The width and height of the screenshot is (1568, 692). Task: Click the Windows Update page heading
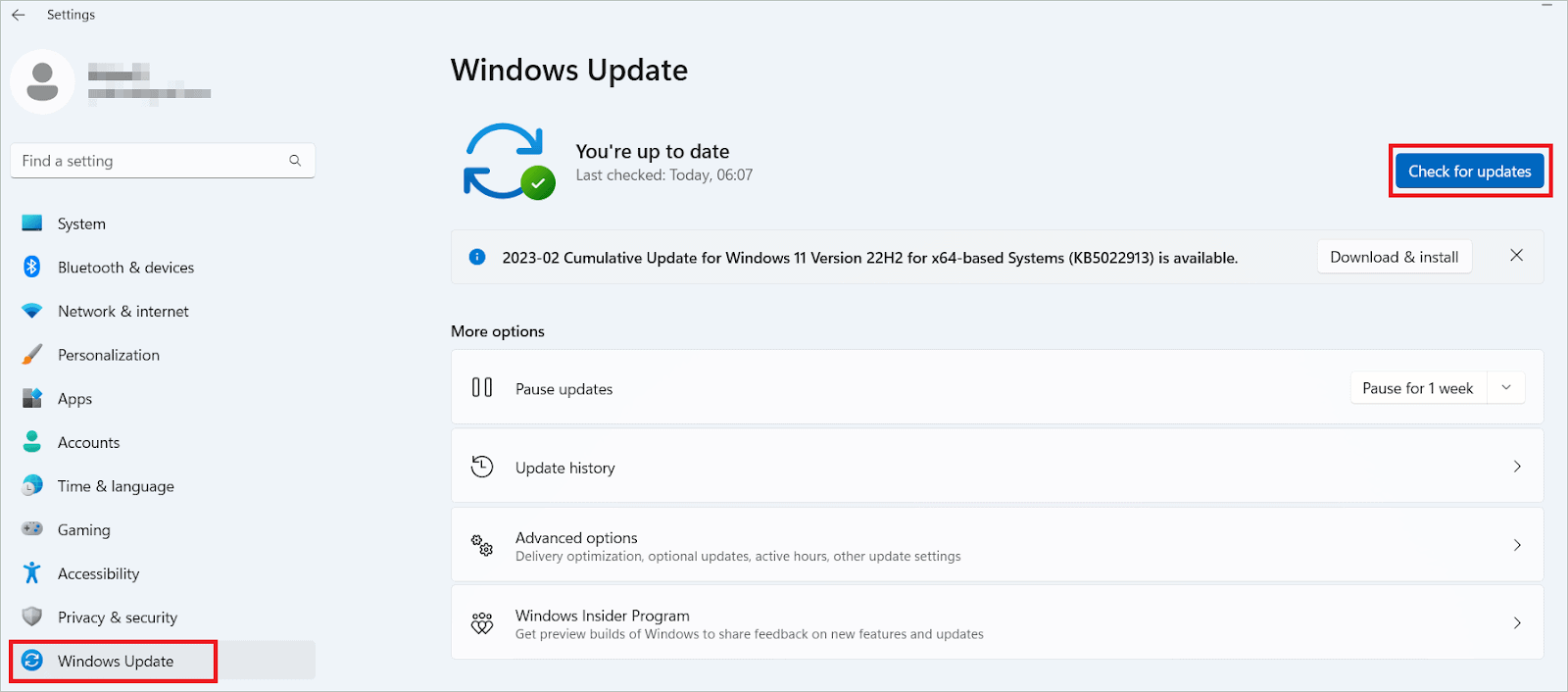click(569, 71)
